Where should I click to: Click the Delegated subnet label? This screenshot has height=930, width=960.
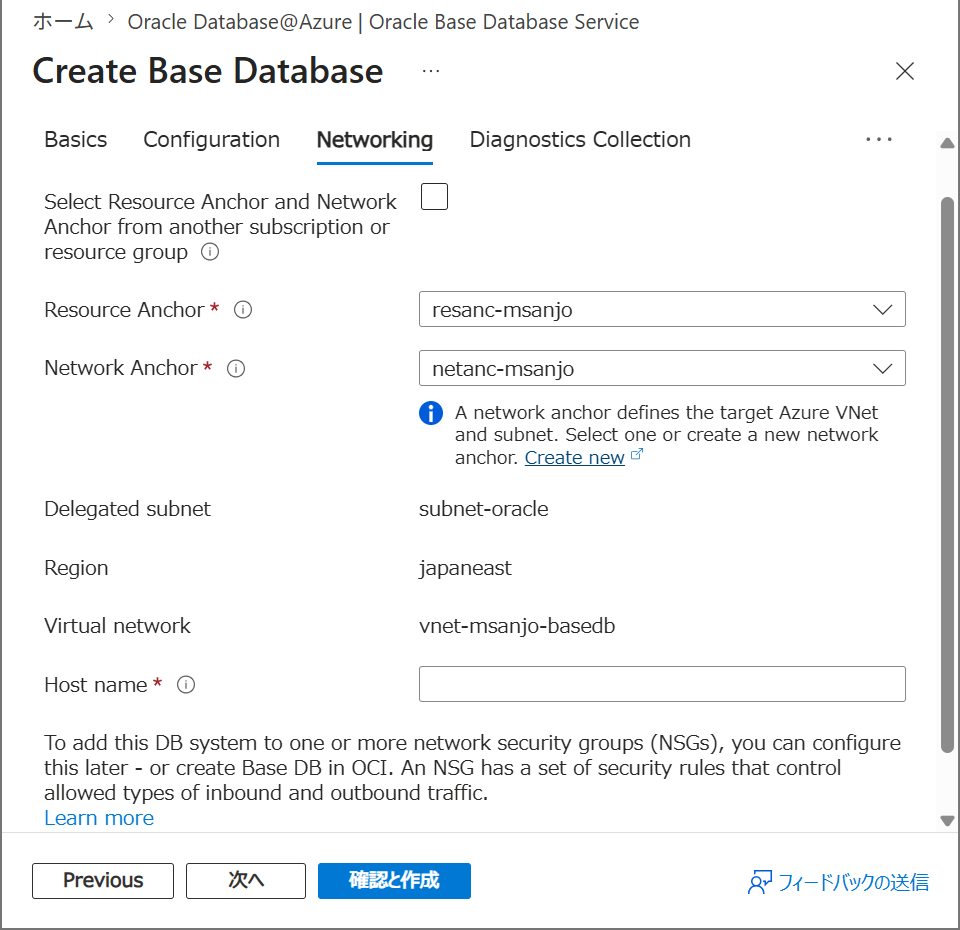(127, 509)
